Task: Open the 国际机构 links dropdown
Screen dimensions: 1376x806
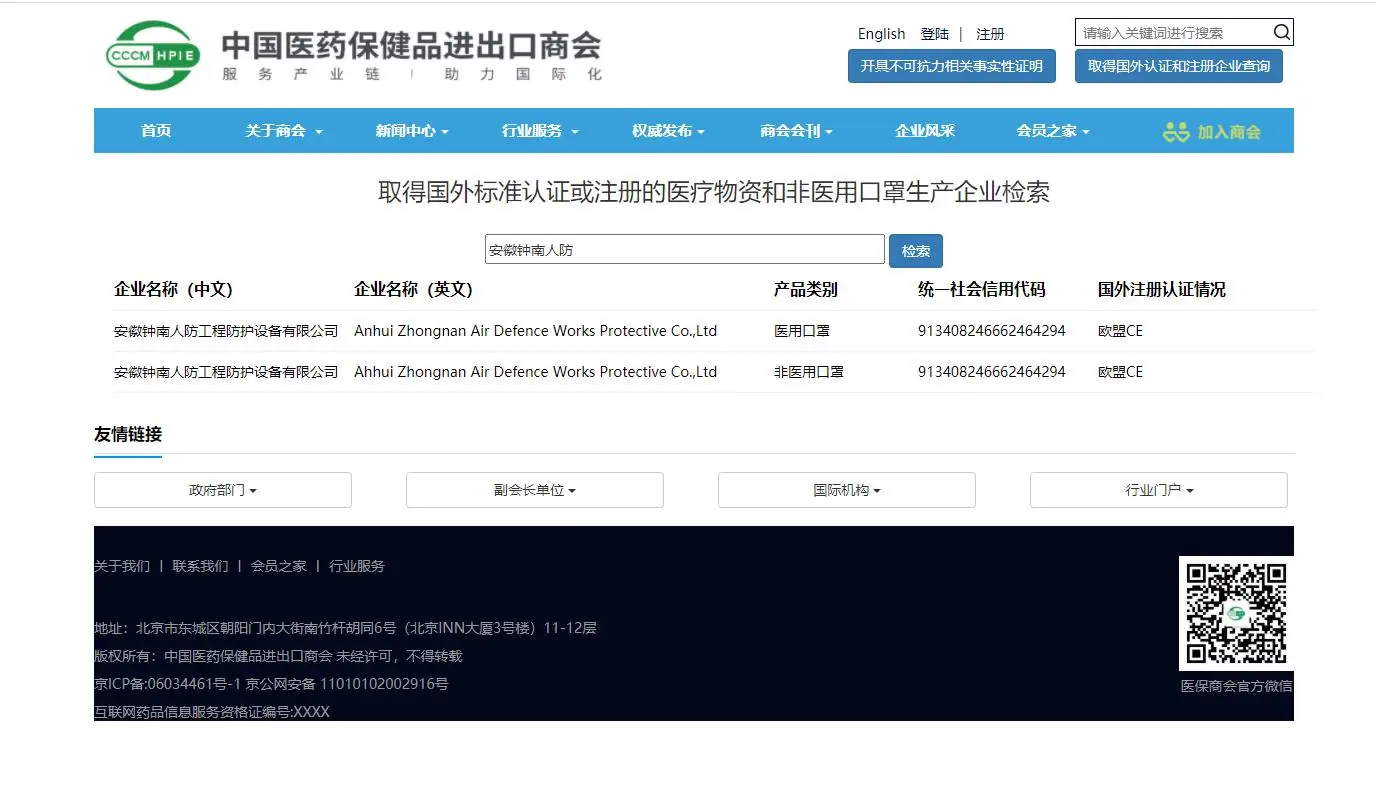Action: (x=846, y=490)
